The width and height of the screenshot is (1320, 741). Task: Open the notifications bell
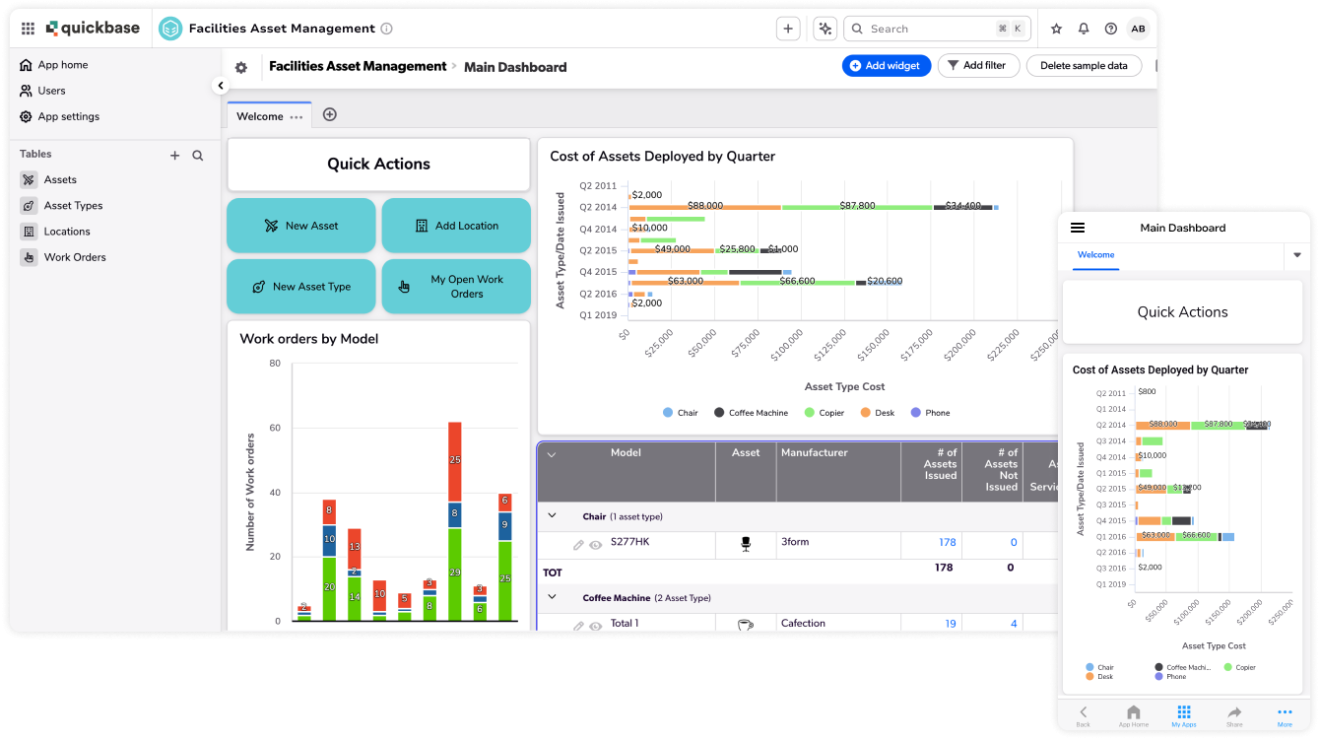1083,28
